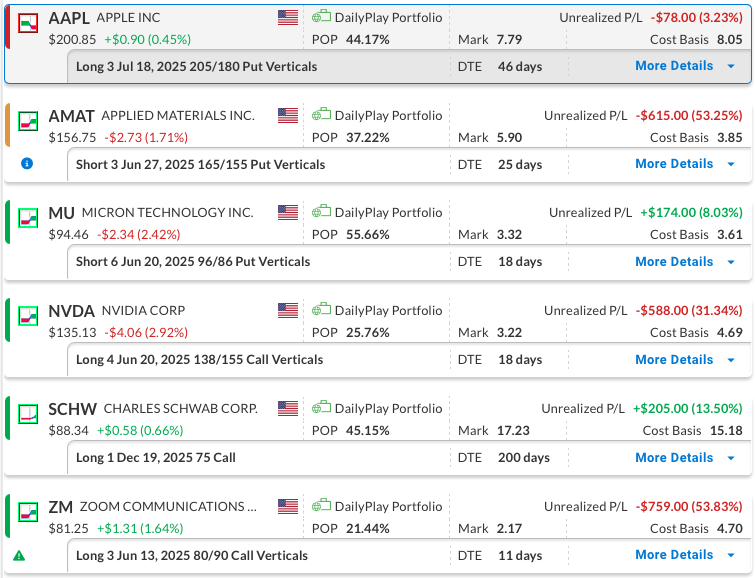Click Long 1 Dec 19, 2025 75 Call

coord(156,458)
